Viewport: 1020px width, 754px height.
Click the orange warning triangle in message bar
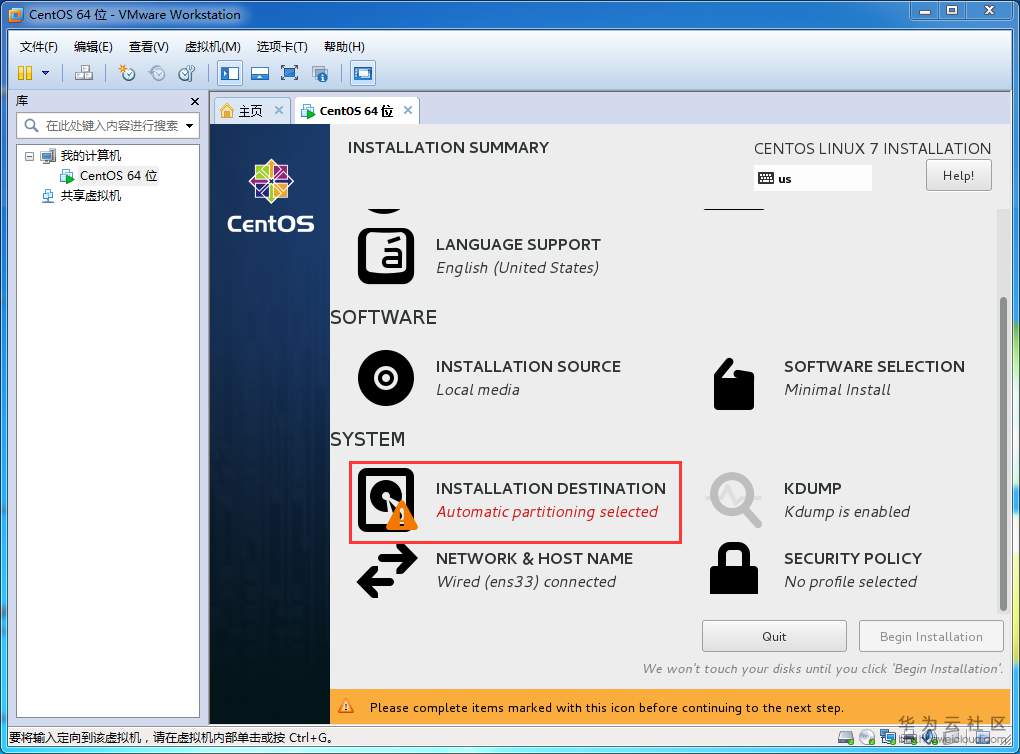[x=345, y=707]
